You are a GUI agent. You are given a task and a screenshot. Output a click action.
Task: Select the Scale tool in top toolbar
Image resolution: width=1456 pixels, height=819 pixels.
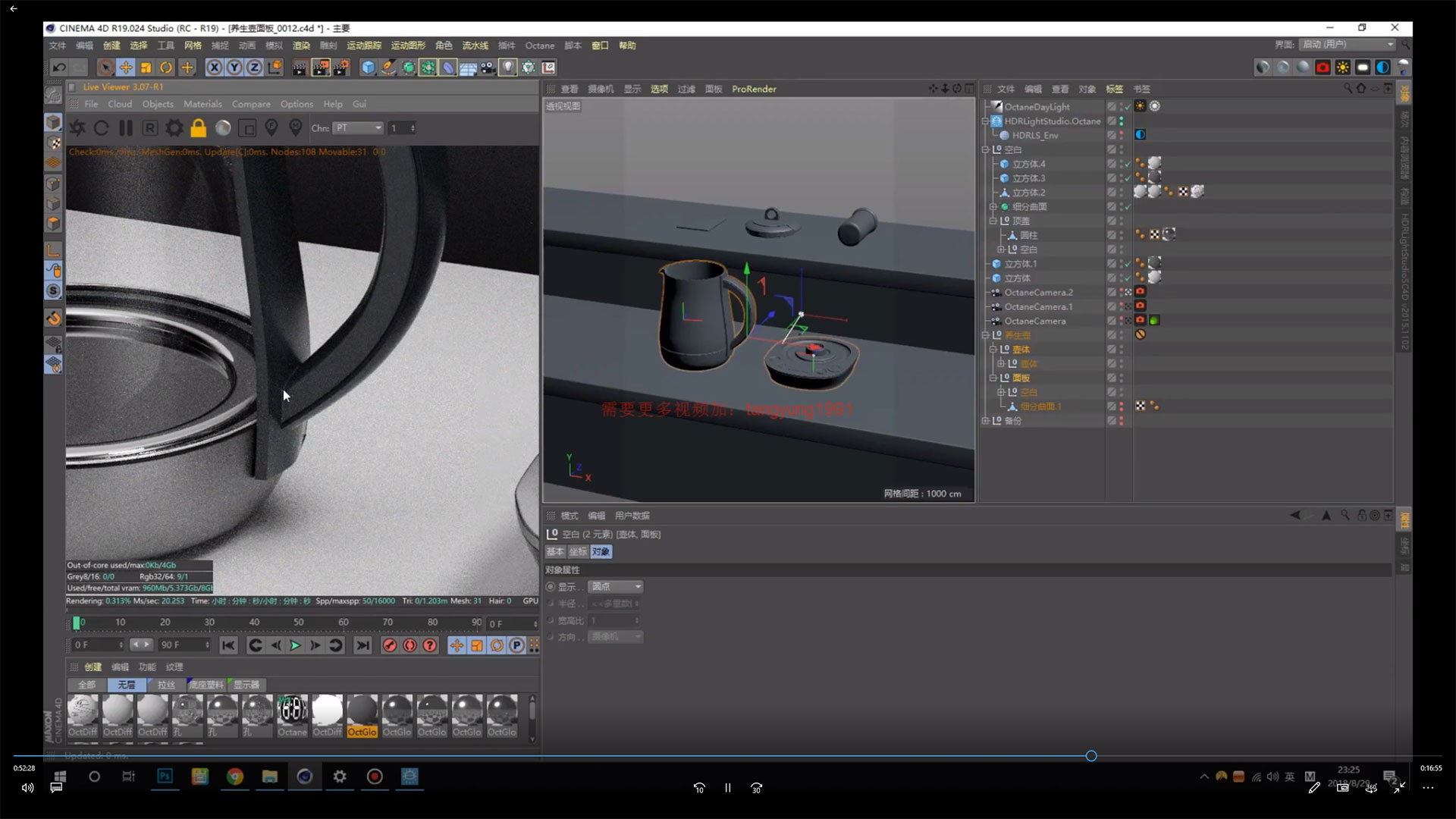point(146,67)
